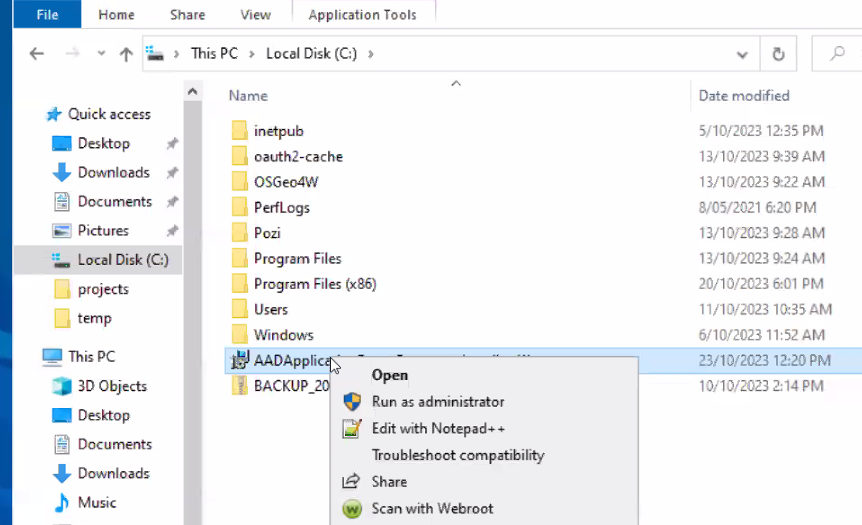Open the address bar history dropdown
This screenshot has height=525, width=862.
(x=742, y=54)
